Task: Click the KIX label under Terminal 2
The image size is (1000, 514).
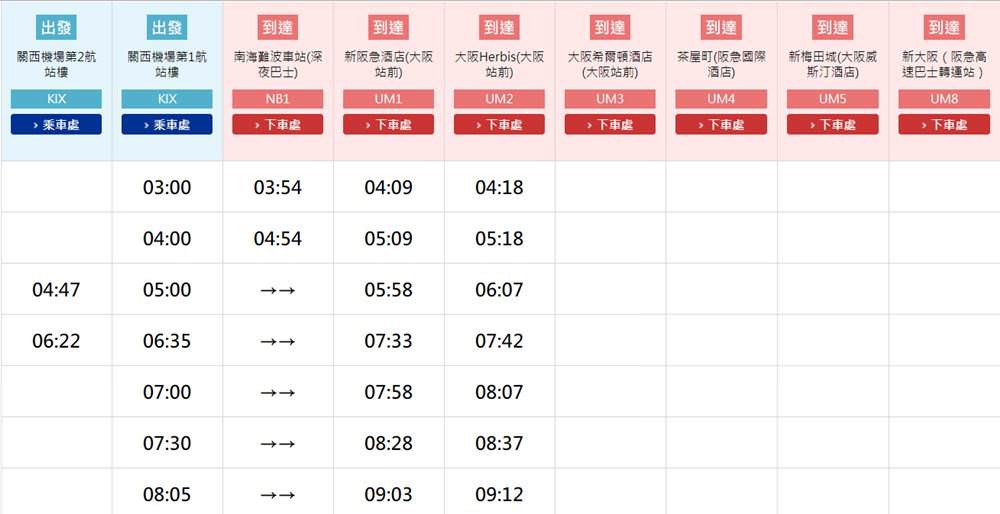Action: [56, 99]
